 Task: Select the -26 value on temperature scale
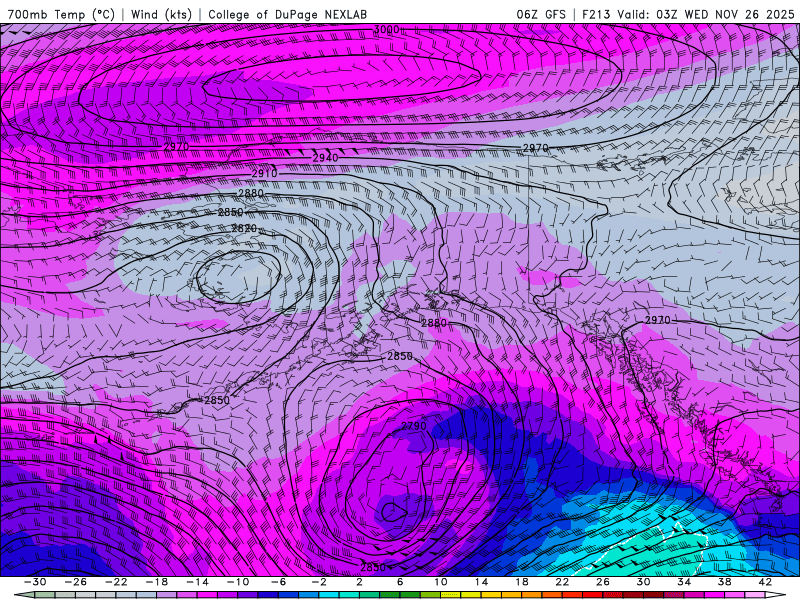(x=76, y=582)
